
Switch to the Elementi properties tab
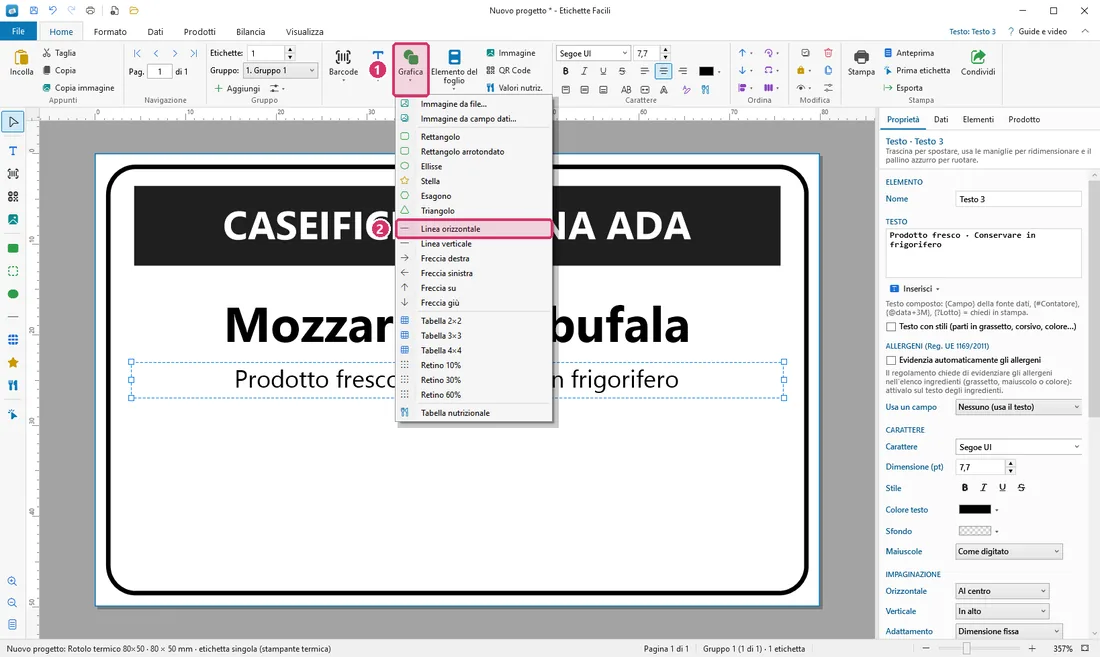click(x=978, y=119)
